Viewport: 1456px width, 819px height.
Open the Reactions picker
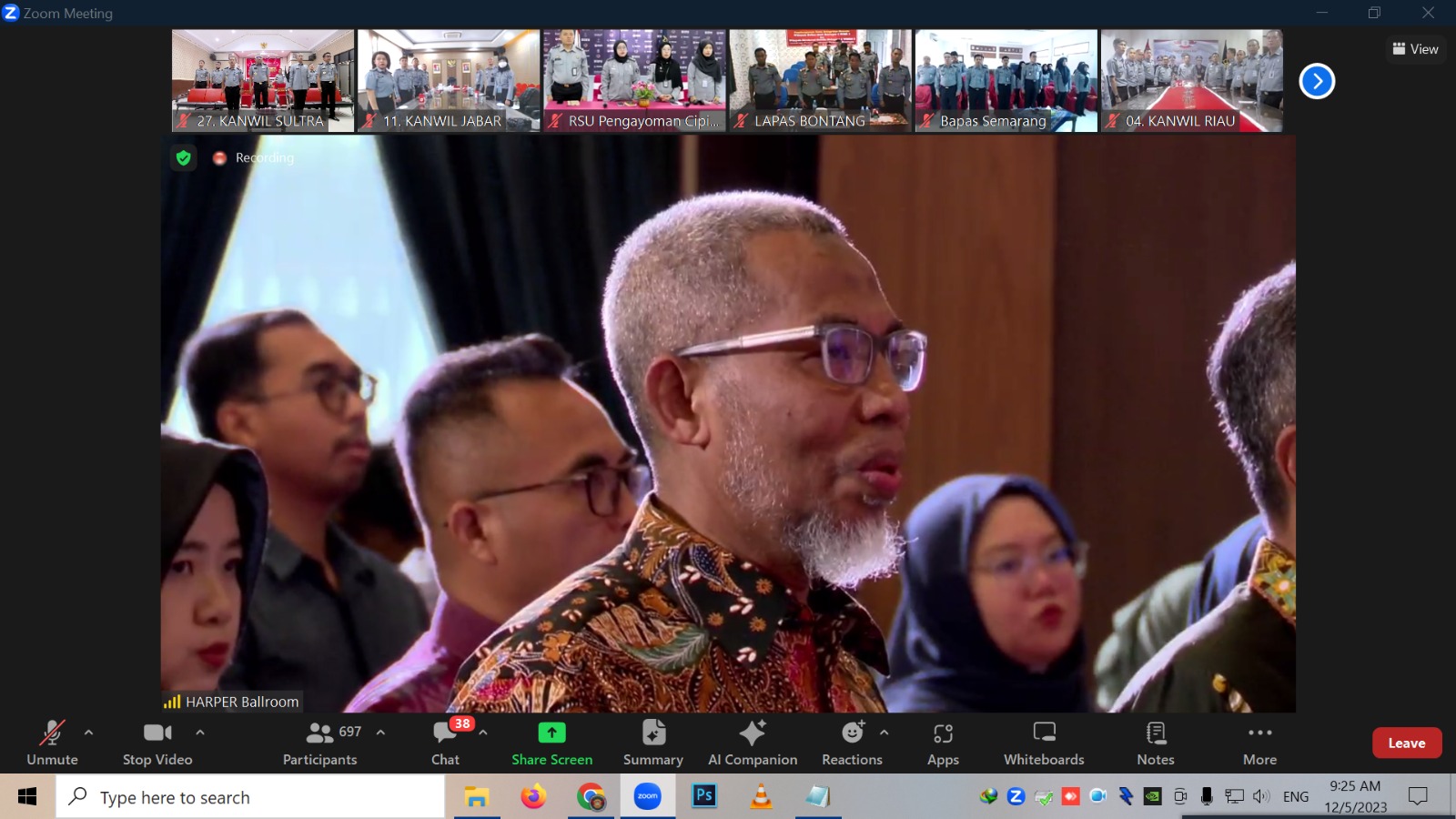(x=852, y=743)
